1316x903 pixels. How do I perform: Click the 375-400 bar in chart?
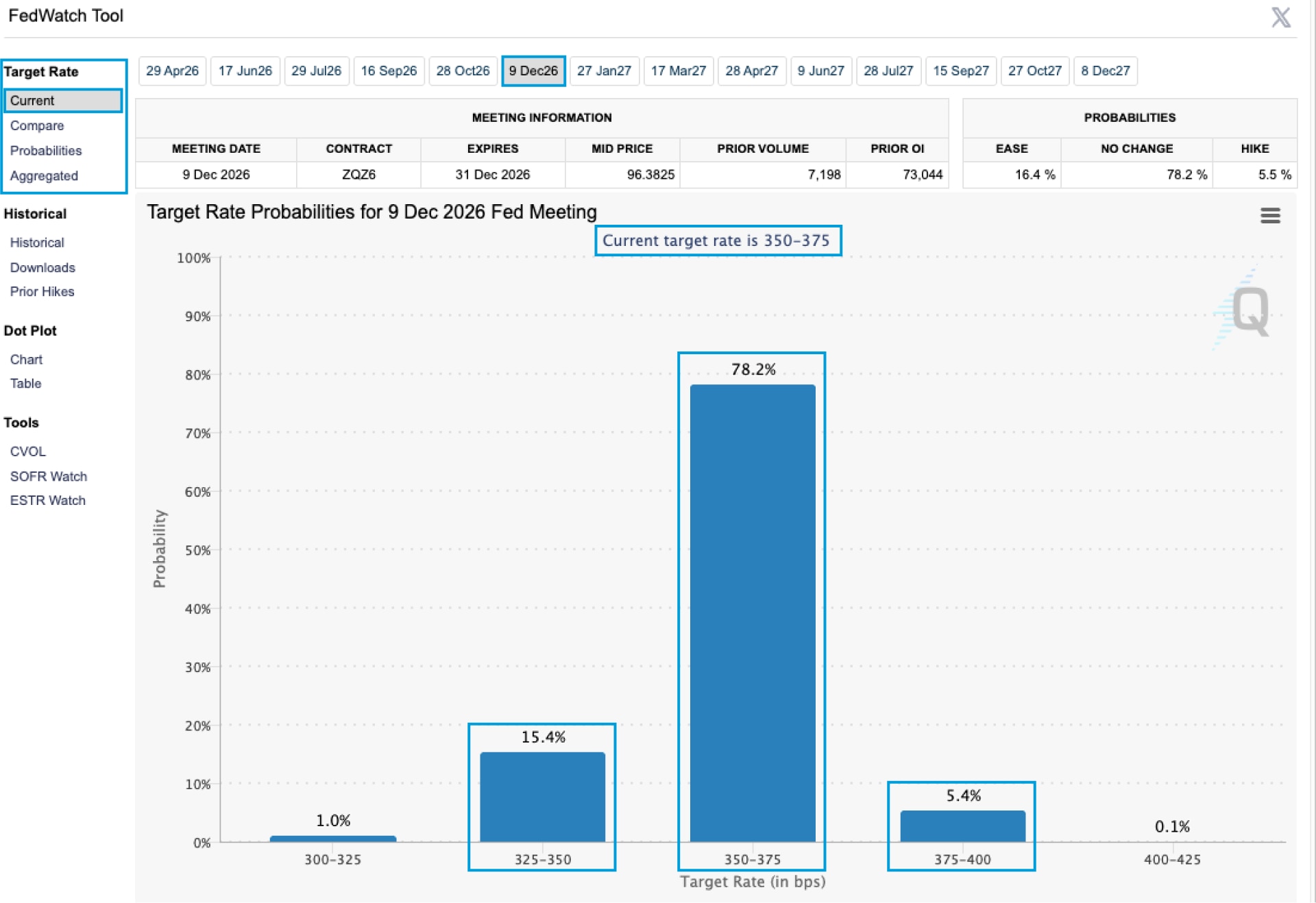(963, 826)
